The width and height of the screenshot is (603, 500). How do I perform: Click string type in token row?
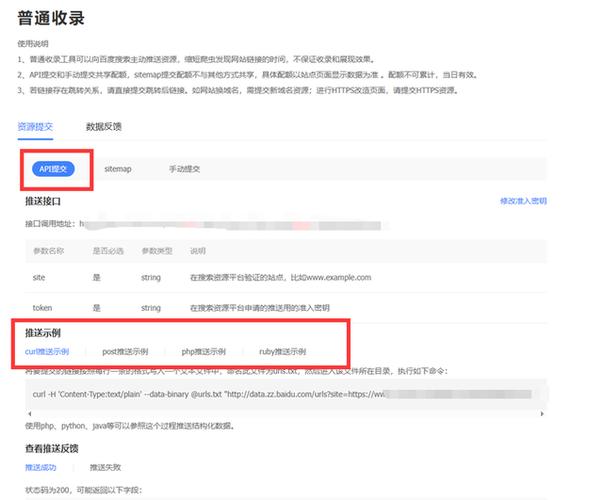151,308
